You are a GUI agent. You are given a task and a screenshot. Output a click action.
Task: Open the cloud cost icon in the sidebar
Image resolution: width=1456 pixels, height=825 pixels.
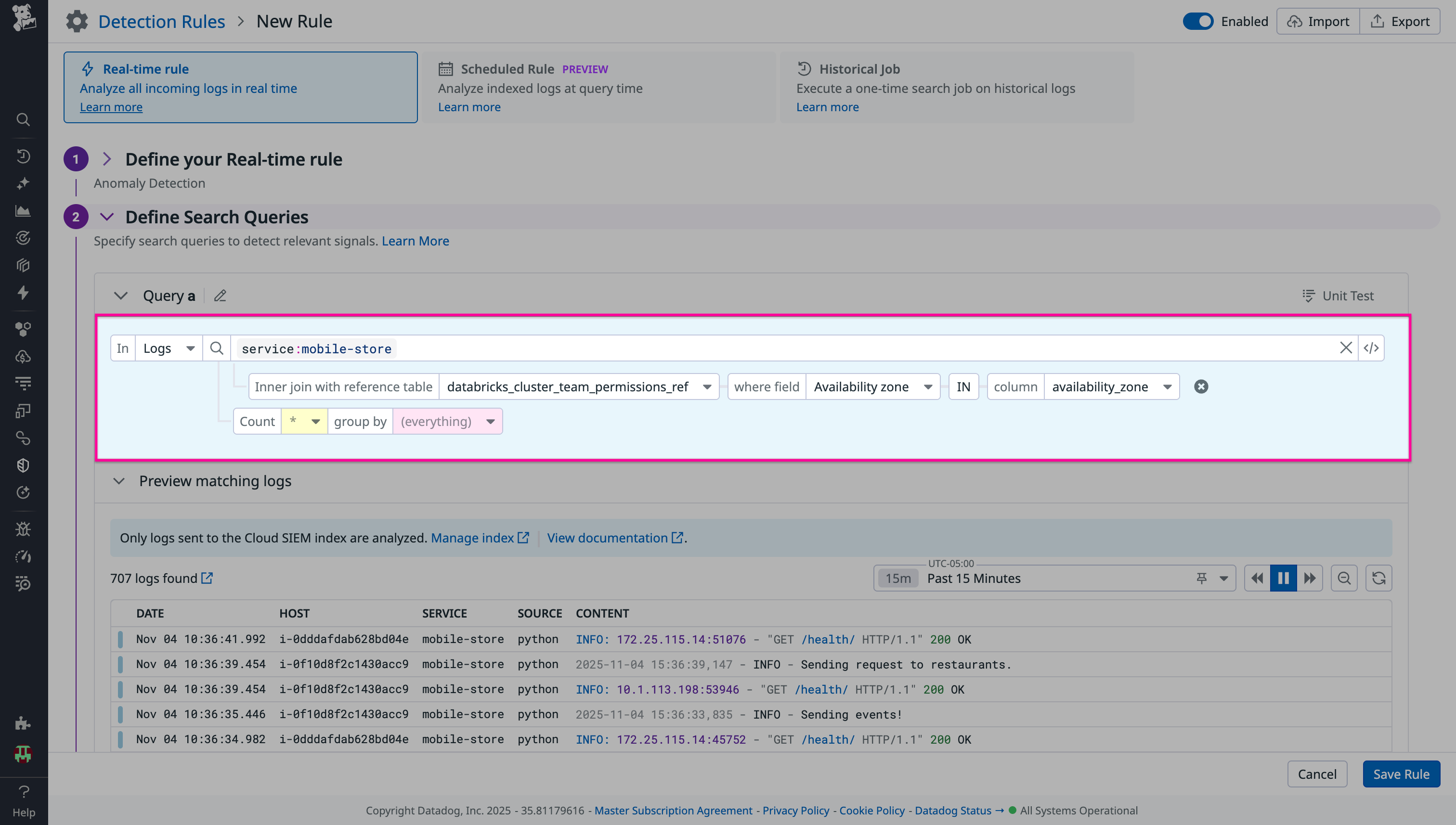(x=23, y=356)
